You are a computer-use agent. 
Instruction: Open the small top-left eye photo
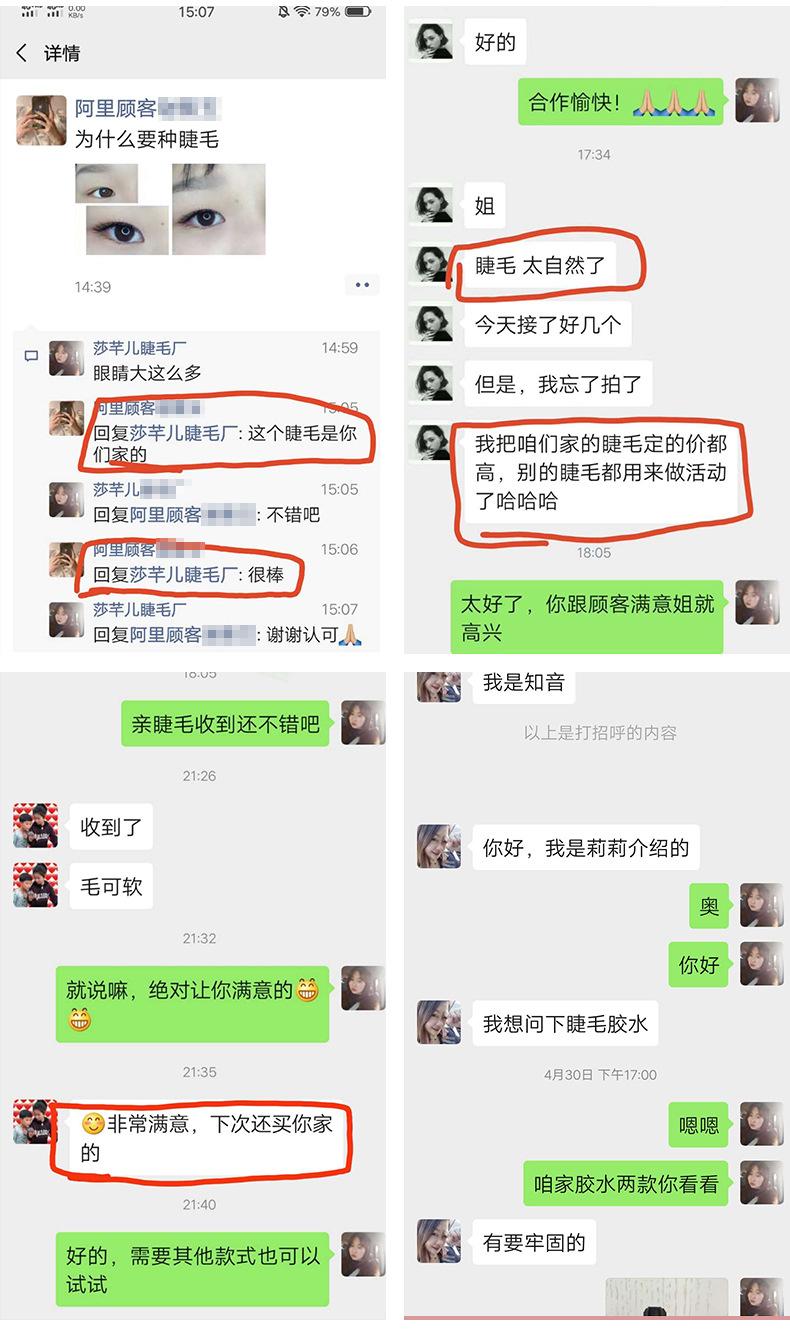point(108,183)
